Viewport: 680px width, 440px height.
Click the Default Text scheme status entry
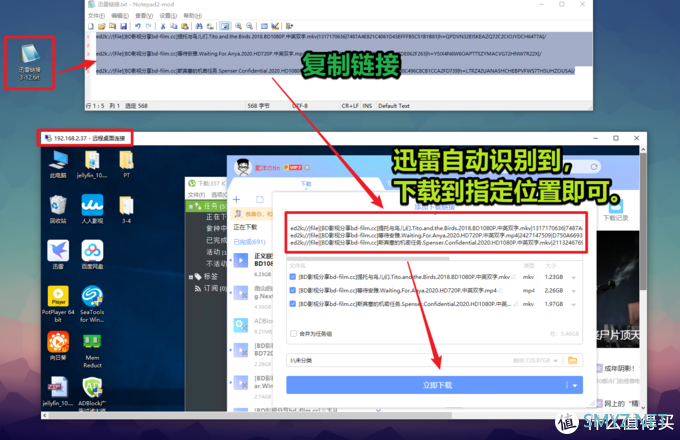point(394,106)
